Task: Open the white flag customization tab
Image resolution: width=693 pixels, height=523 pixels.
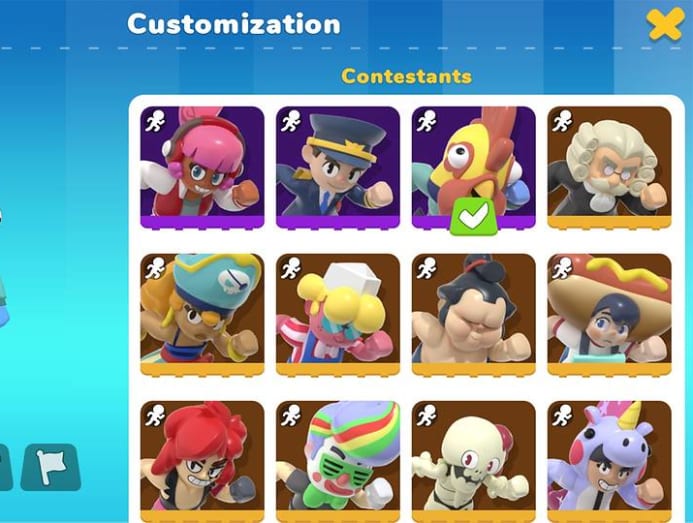Action: click(50, 467)
